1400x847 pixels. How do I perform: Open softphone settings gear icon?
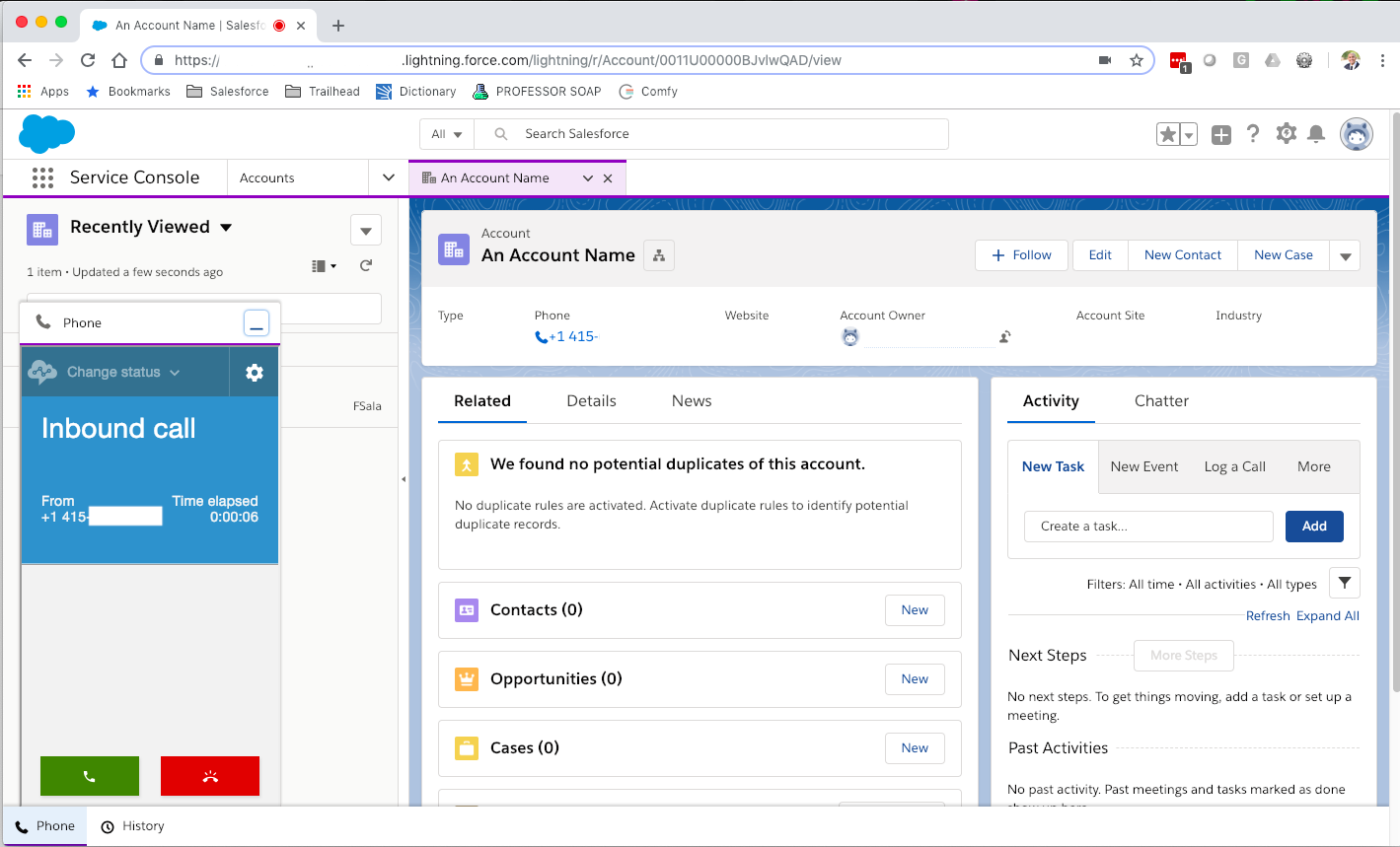255,373
